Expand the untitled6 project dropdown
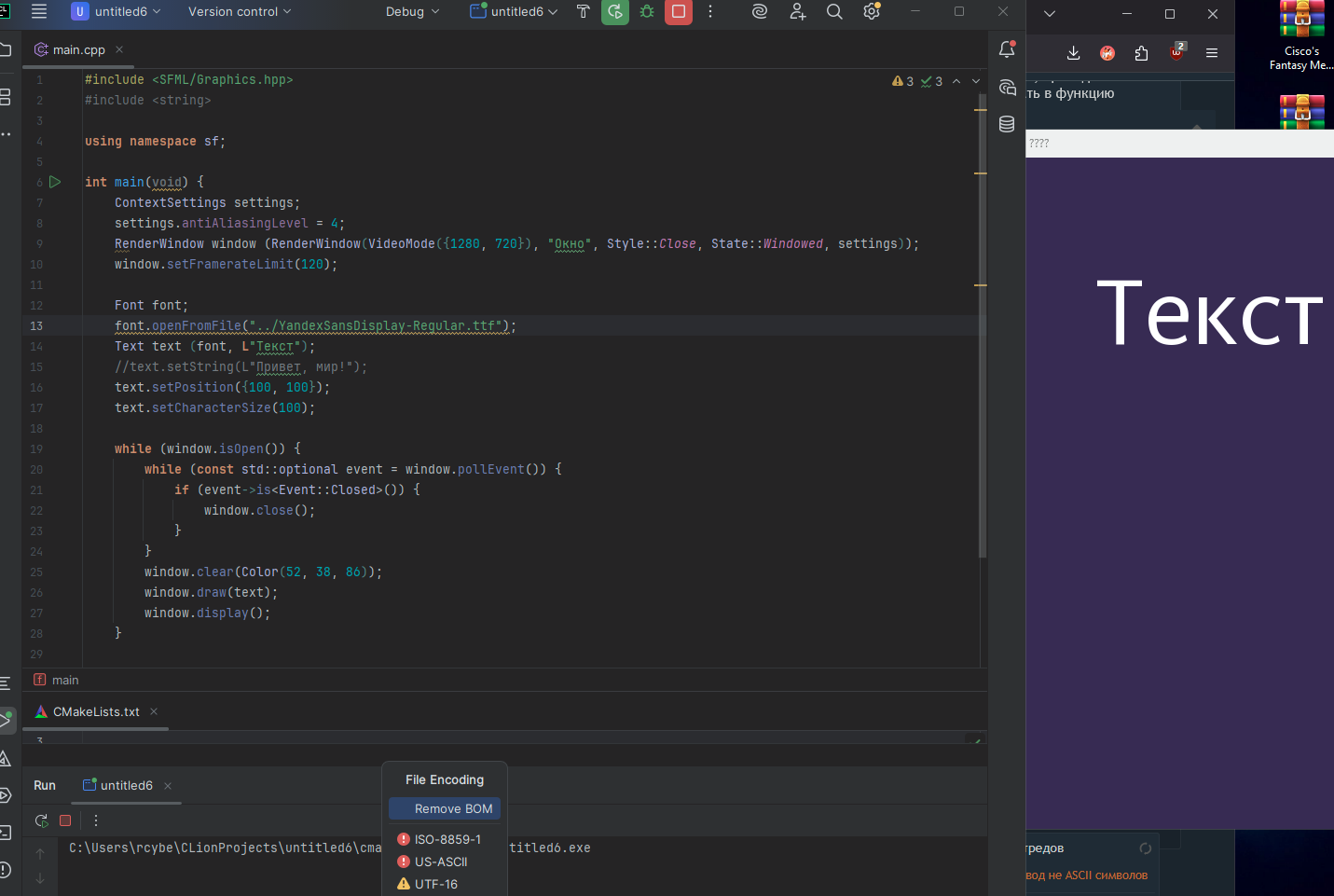The width and height of the screenshot is (1334, 896). point(127,12)
